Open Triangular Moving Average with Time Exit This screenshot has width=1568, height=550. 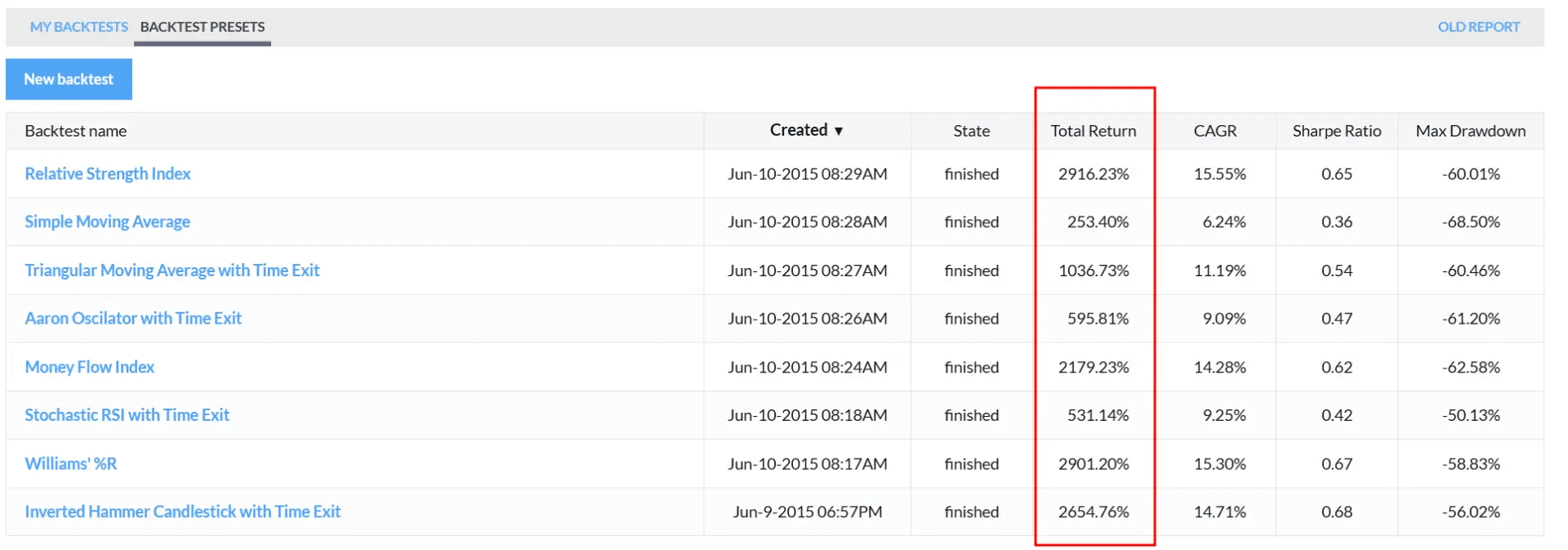tap(172, 271)
